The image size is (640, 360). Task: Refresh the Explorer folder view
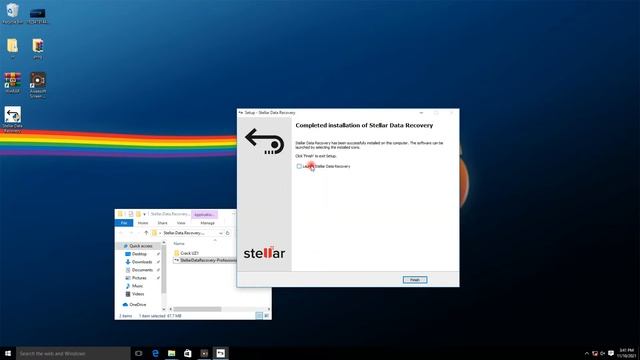pyautogui.click(x=228, y=233)
